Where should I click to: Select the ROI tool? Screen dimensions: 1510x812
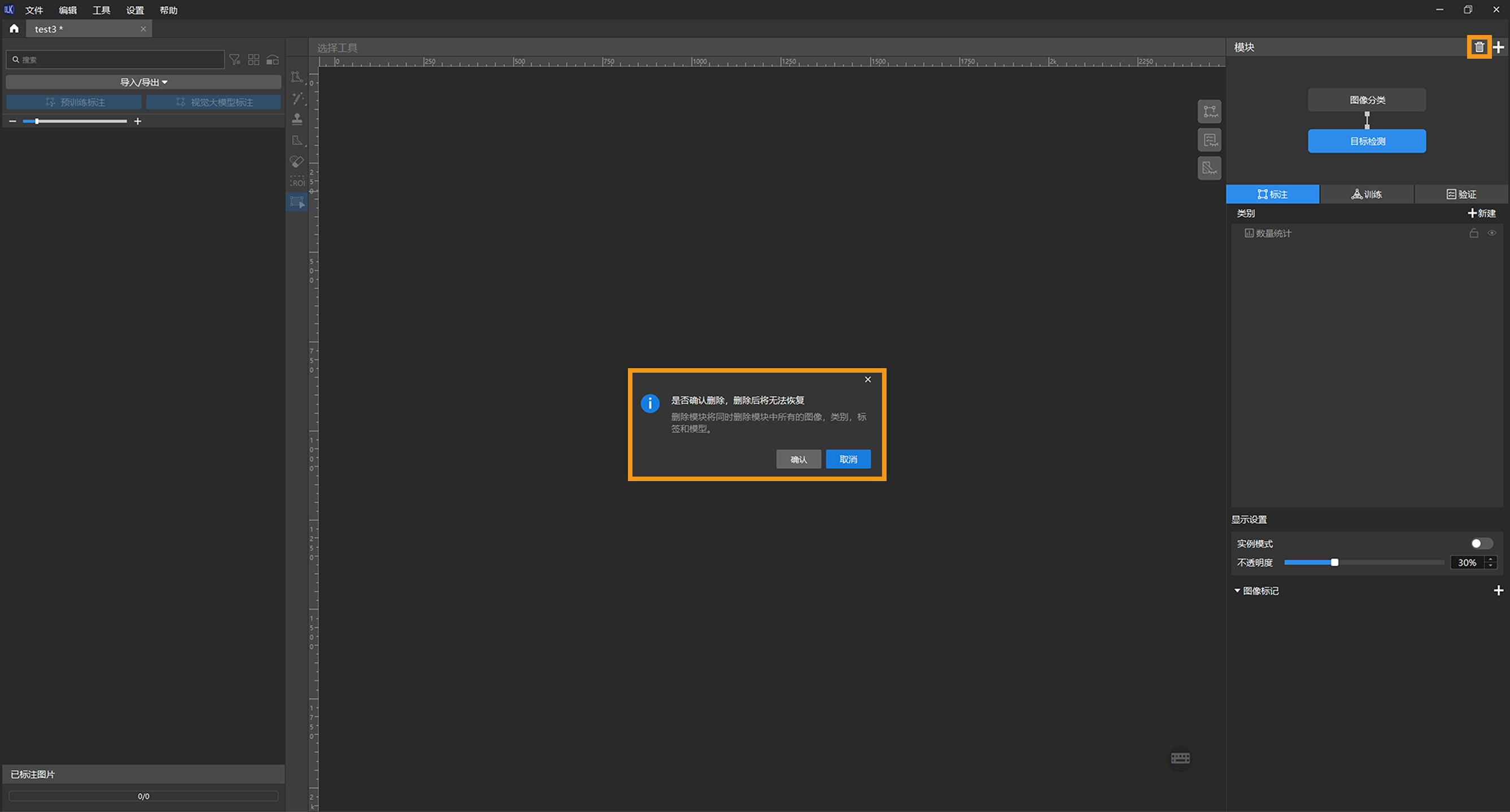pos(297,182)
